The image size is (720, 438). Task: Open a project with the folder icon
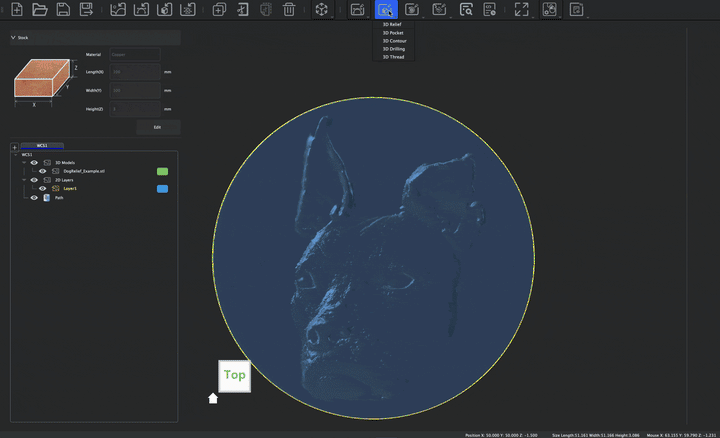40,9
